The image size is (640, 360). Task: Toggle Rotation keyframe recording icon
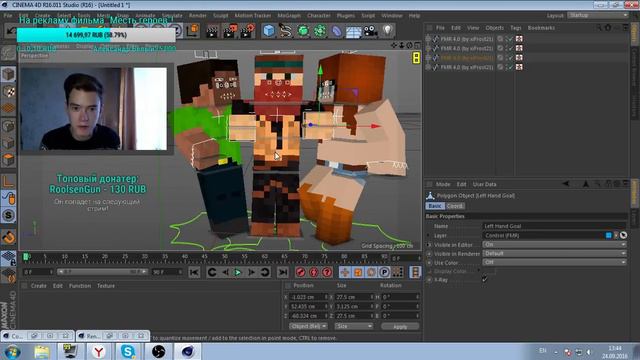point(371,272)
